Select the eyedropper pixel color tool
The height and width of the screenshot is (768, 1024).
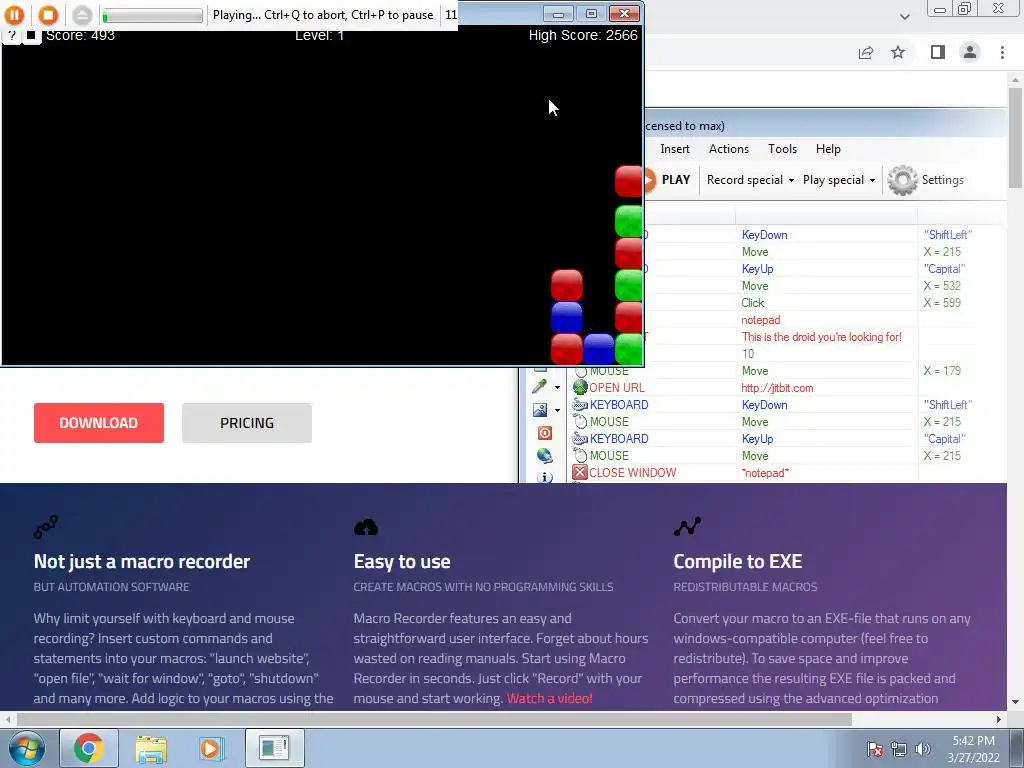coord(539,387)
